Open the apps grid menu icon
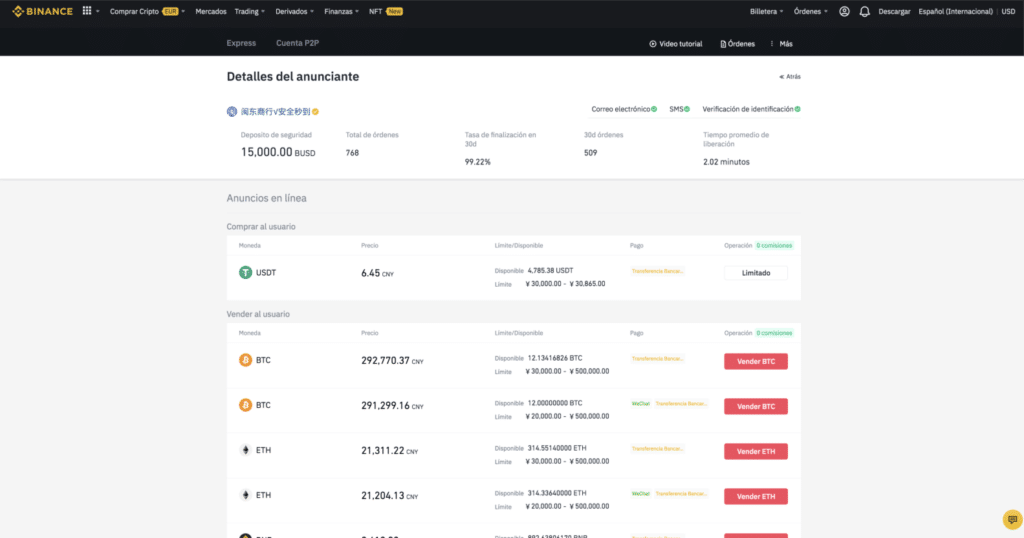Screen dimensions: 1024x538 pos(87,10)
